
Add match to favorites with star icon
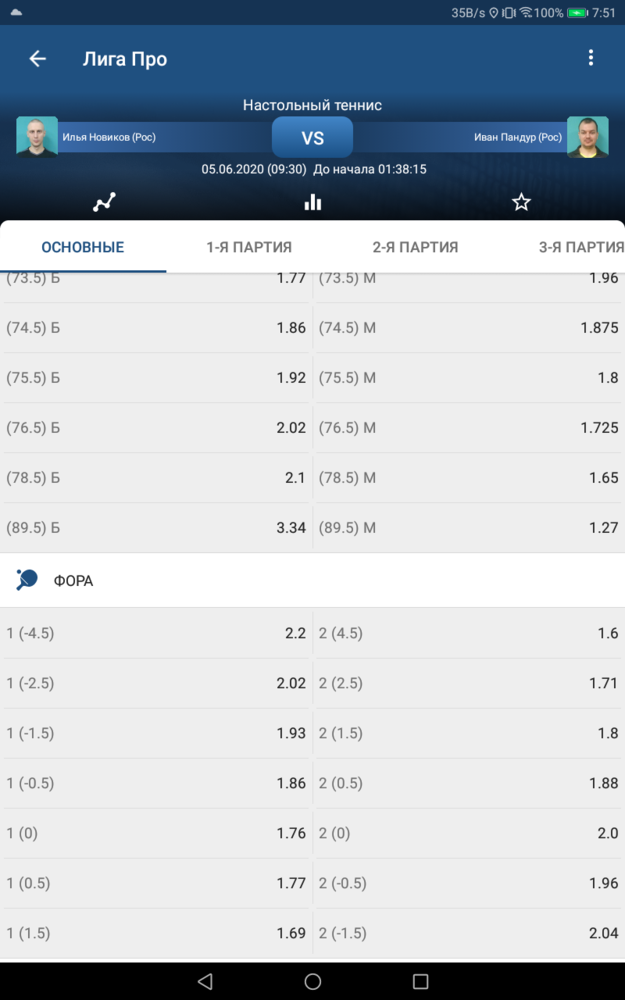pos(521,202)
